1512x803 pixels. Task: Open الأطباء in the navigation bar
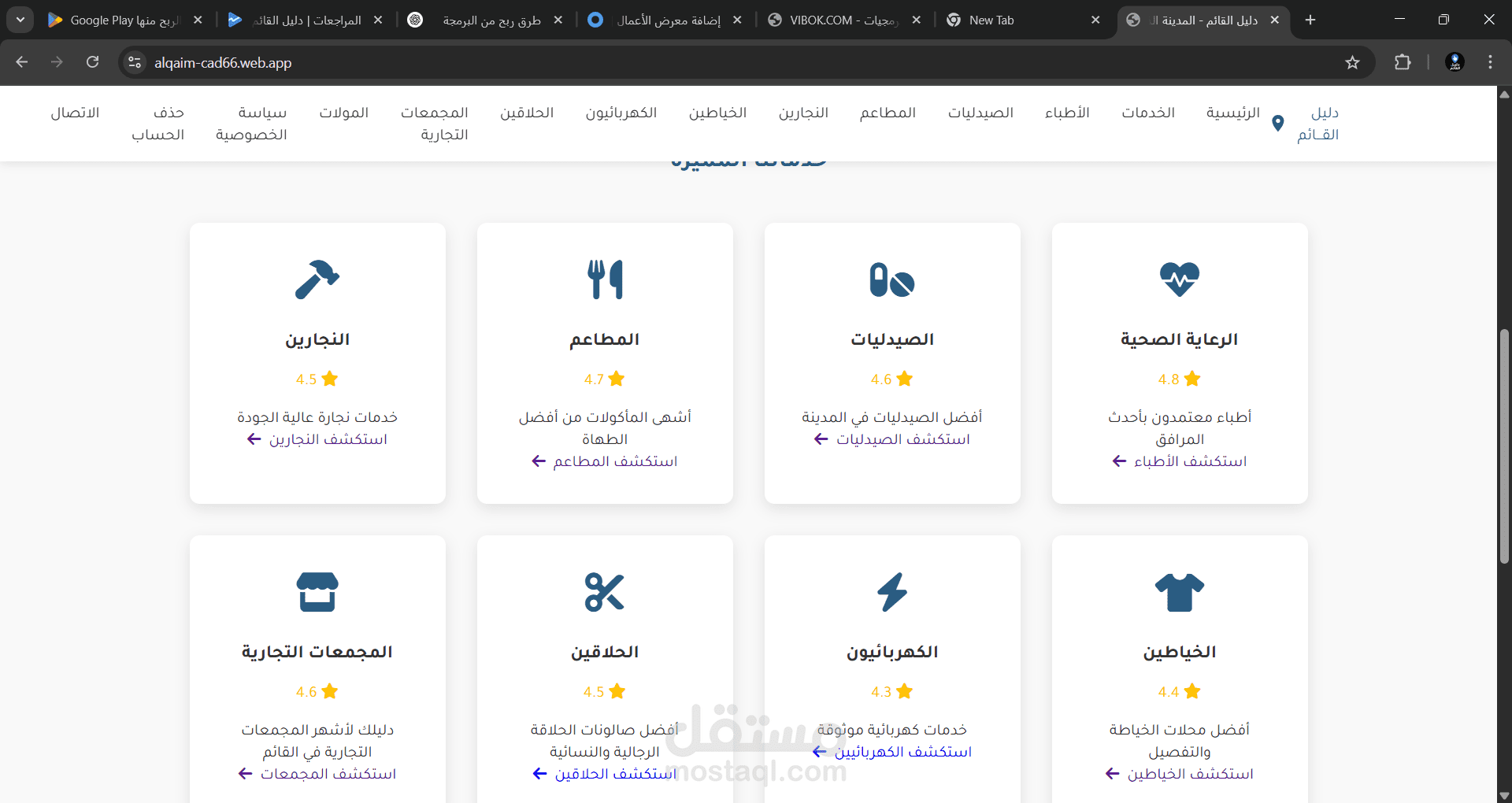pyautogui.click(x=1067, y=113)
